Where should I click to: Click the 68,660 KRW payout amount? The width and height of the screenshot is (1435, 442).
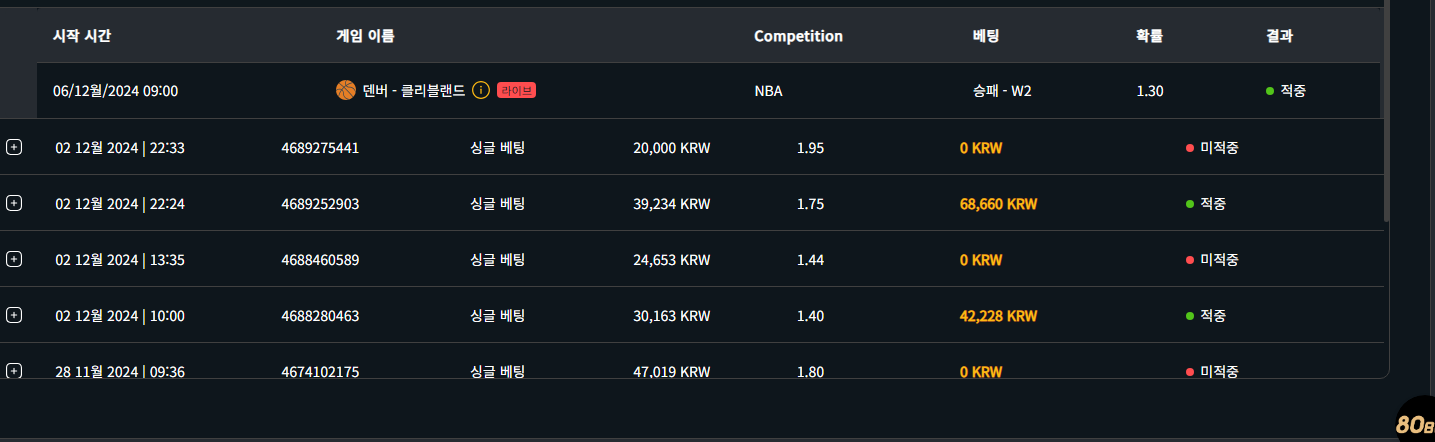(x=998, y=204)
